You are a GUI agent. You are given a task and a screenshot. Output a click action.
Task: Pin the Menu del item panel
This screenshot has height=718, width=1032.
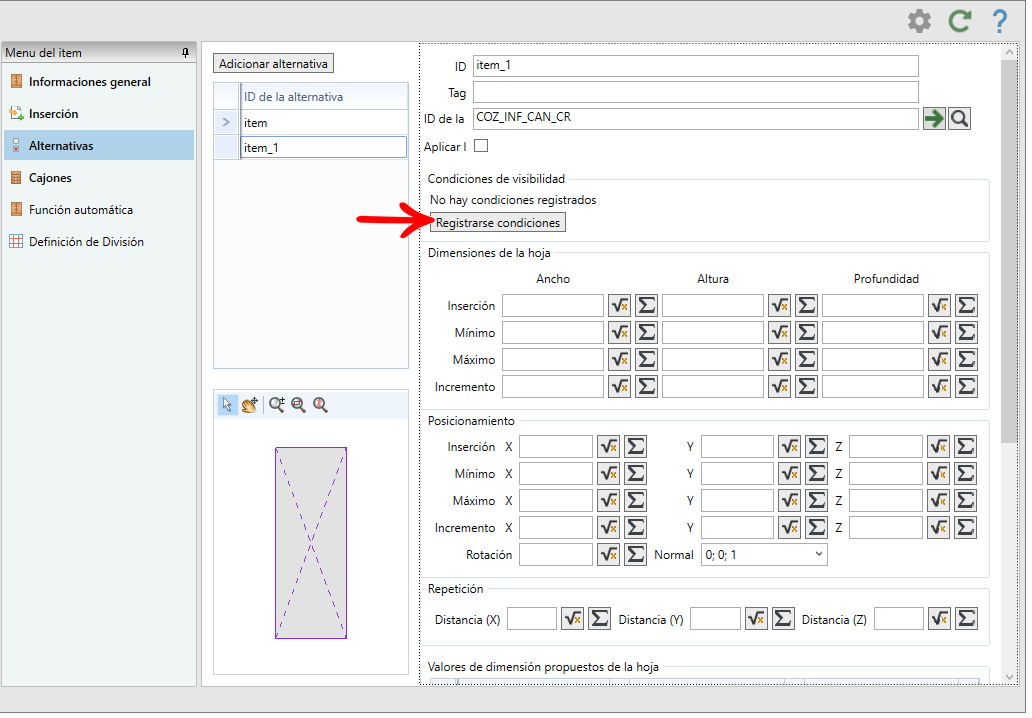(186, 53)
